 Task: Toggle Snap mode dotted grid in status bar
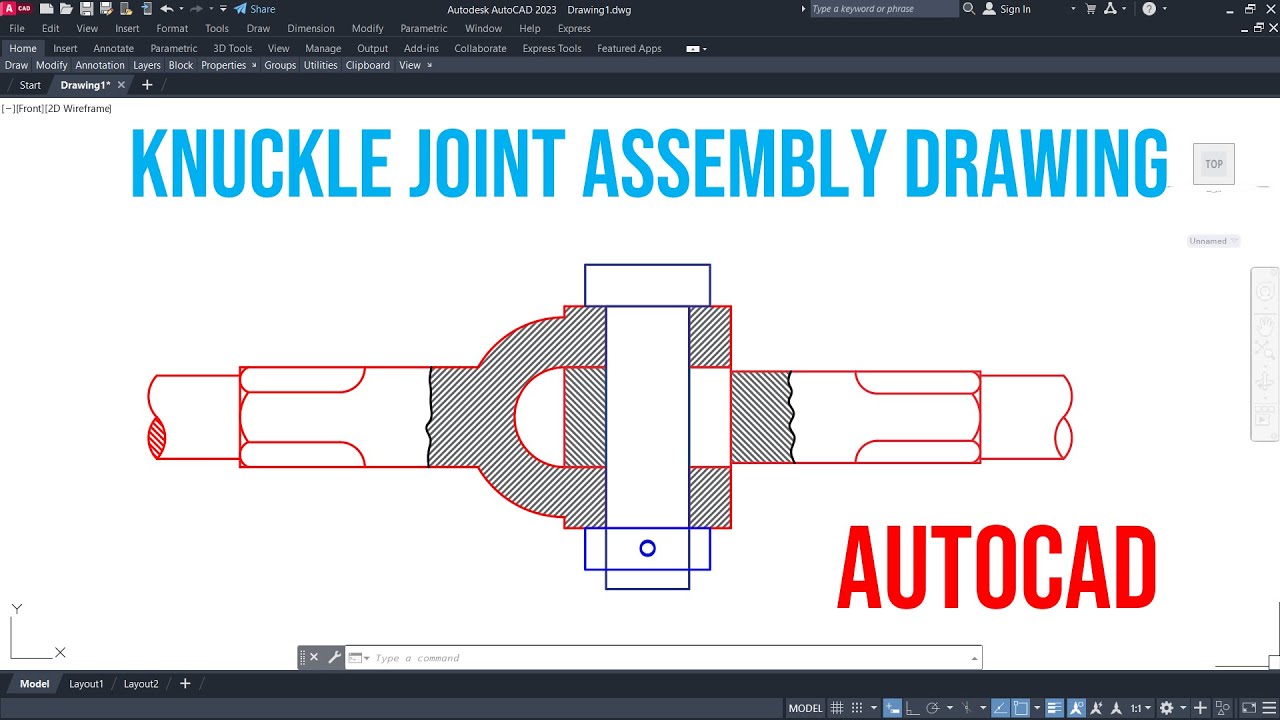(x=857, y=708)
